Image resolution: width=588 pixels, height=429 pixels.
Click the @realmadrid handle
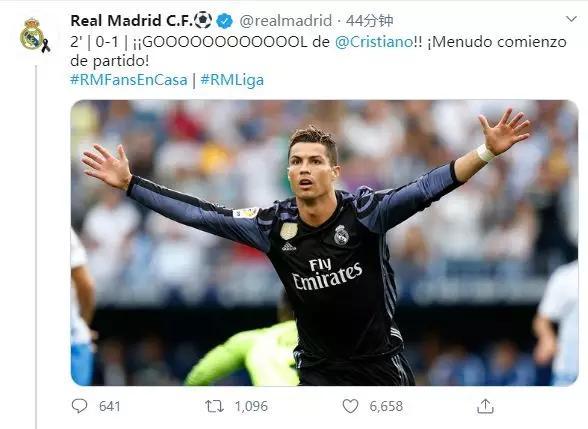[285, 21]
